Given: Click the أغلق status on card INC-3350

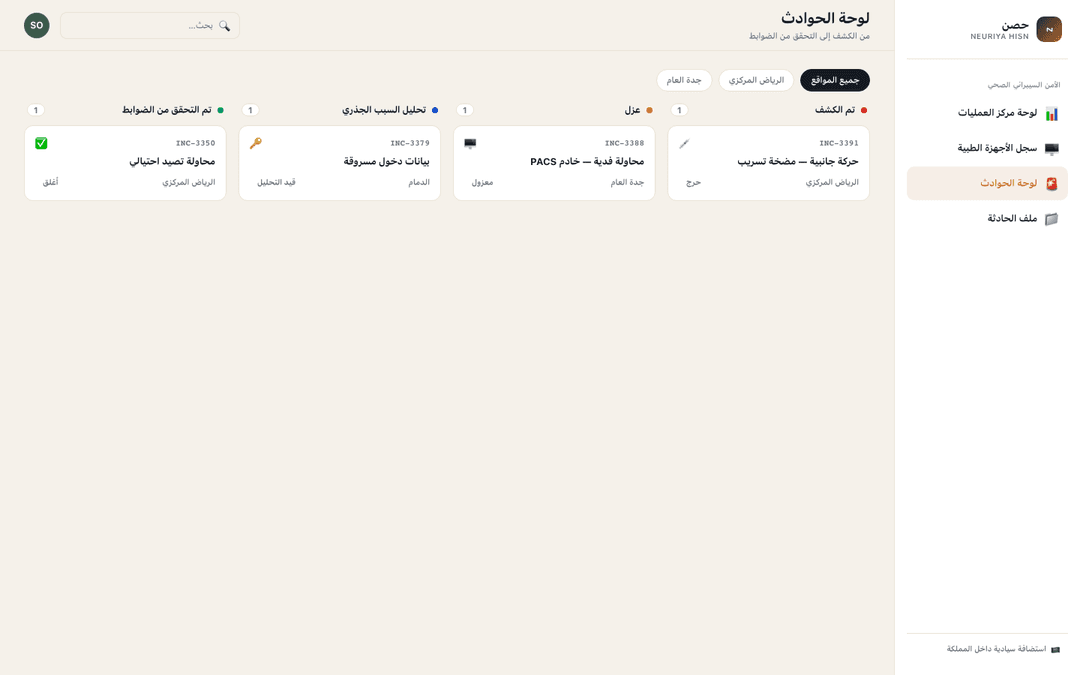Looking at the screenshot, I should pos(50,183).
